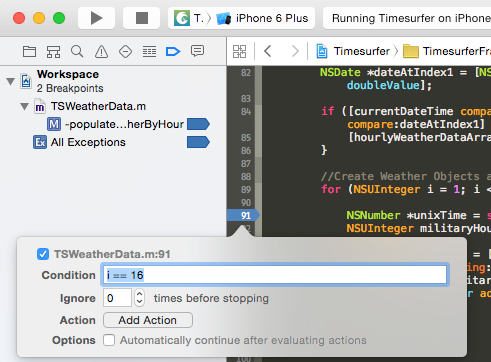Click the Timesurfer project file icon in jump bar
Image resolution: width=491 pixels, height=362 pixels.
[322, 51]
